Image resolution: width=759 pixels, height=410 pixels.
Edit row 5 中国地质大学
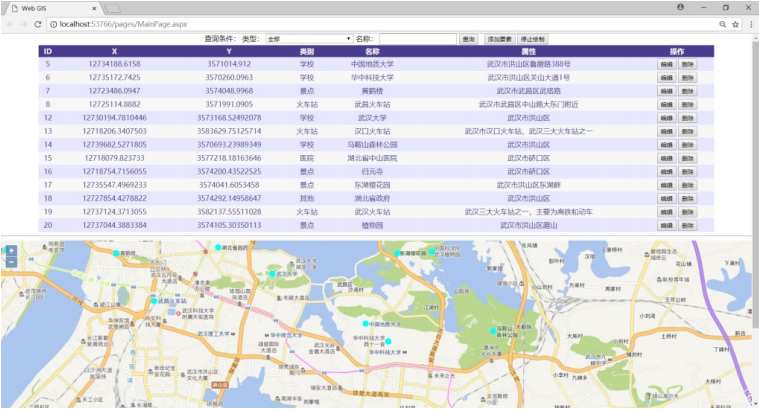pos(667,64)
